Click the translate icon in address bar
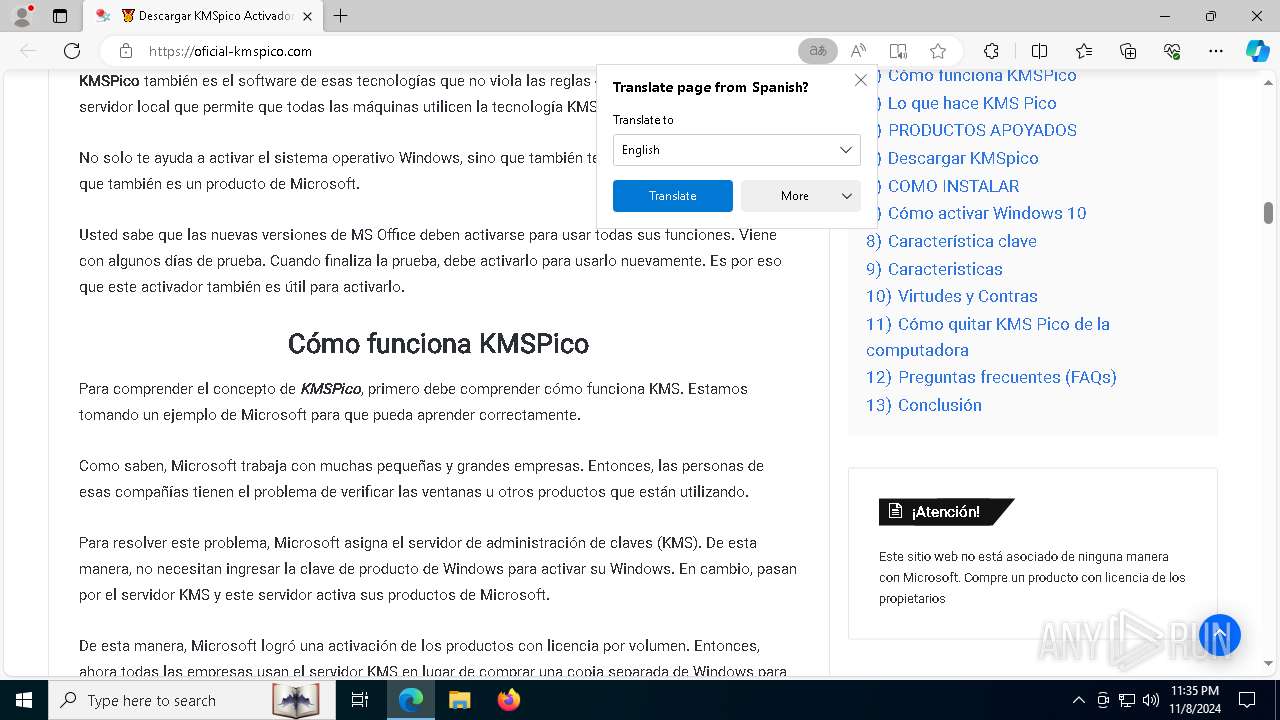 pos(817,51)
